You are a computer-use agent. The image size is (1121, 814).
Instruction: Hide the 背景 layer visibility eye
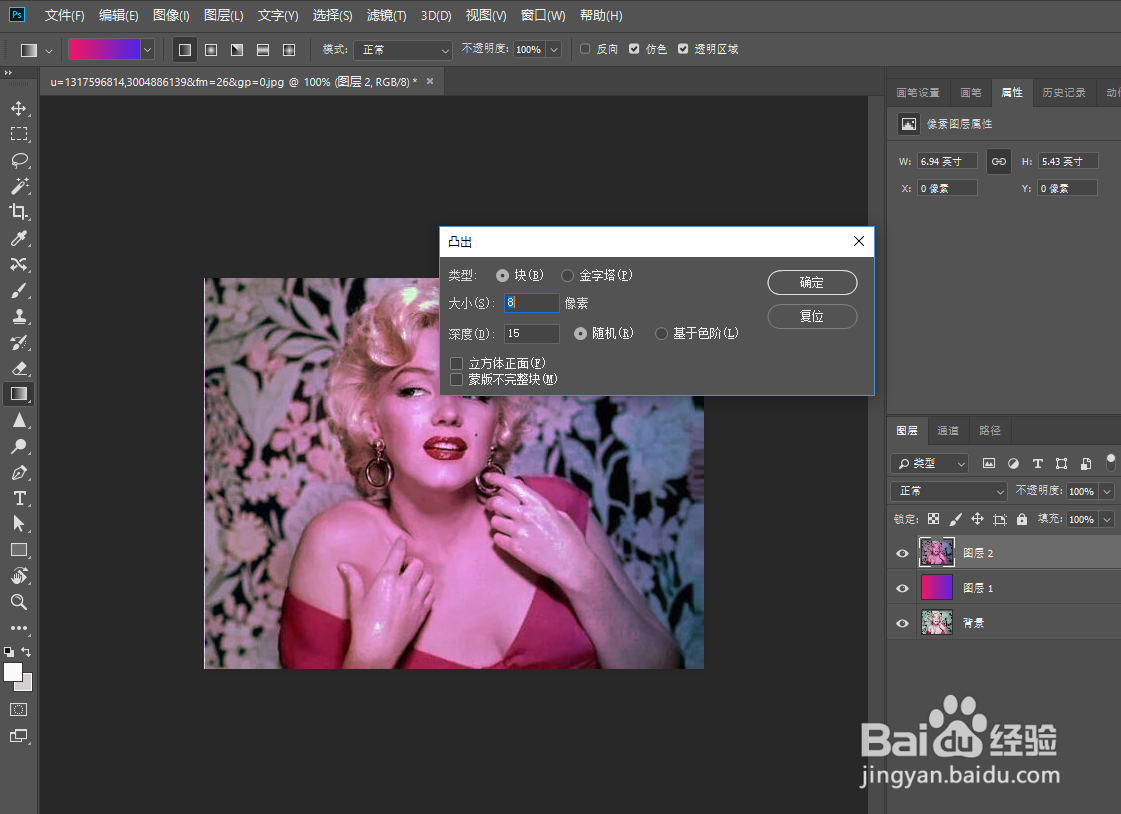click(x=902, y=623)
